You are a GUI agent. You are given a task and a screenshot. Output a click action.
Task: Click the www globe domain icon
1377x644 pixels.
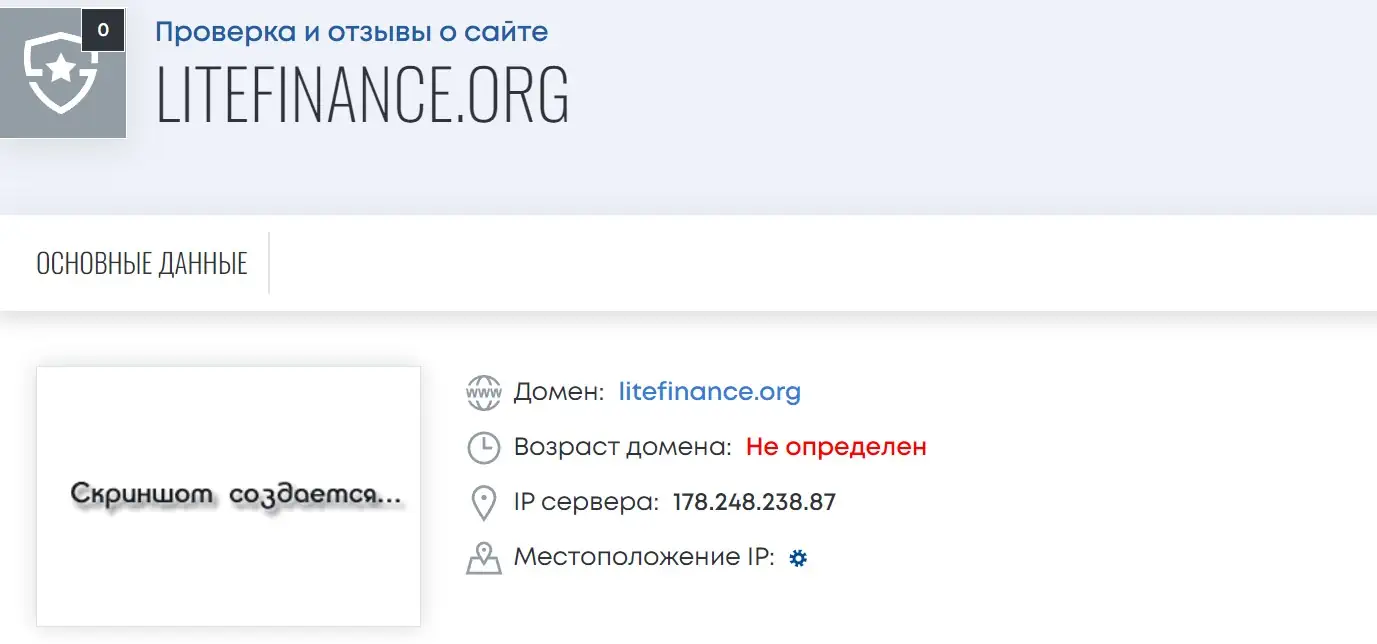(x=484, y=393)
